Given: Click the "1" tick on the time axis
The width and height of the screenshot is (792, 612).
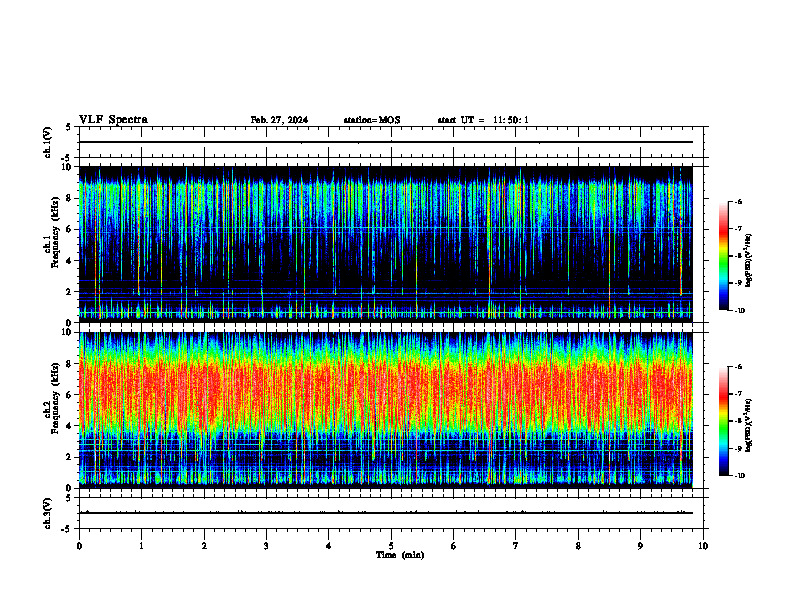Looking at the screenshot, I should click(141, 546).
